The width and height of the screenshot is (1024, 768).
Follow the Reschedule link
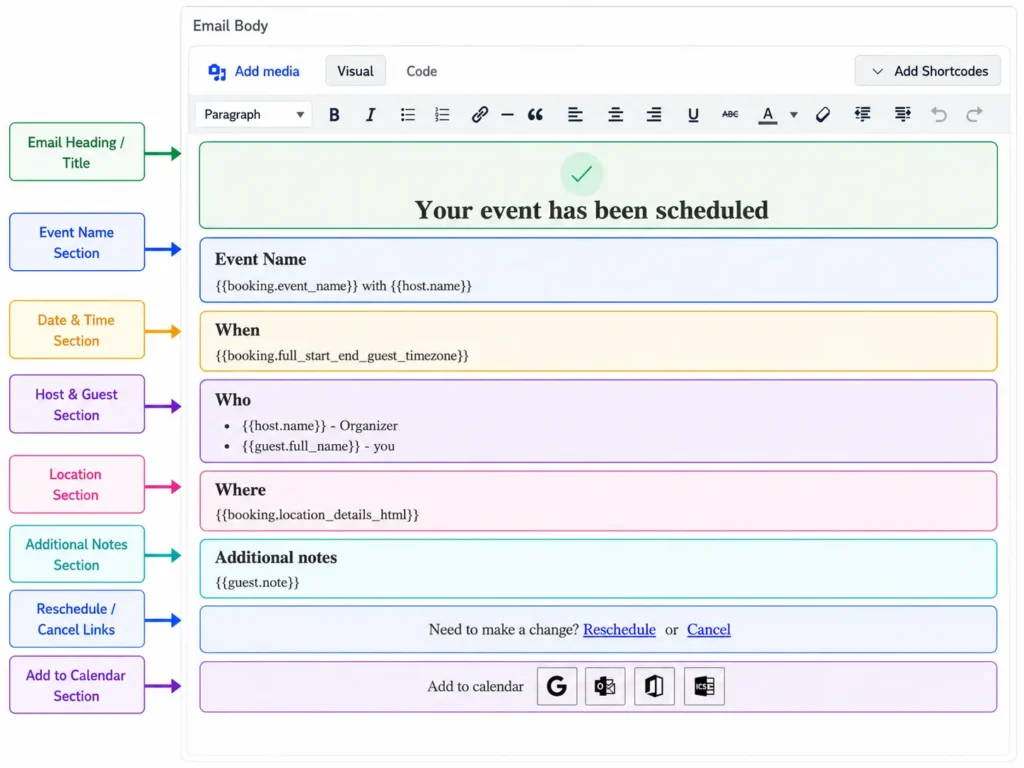[619, 630]
